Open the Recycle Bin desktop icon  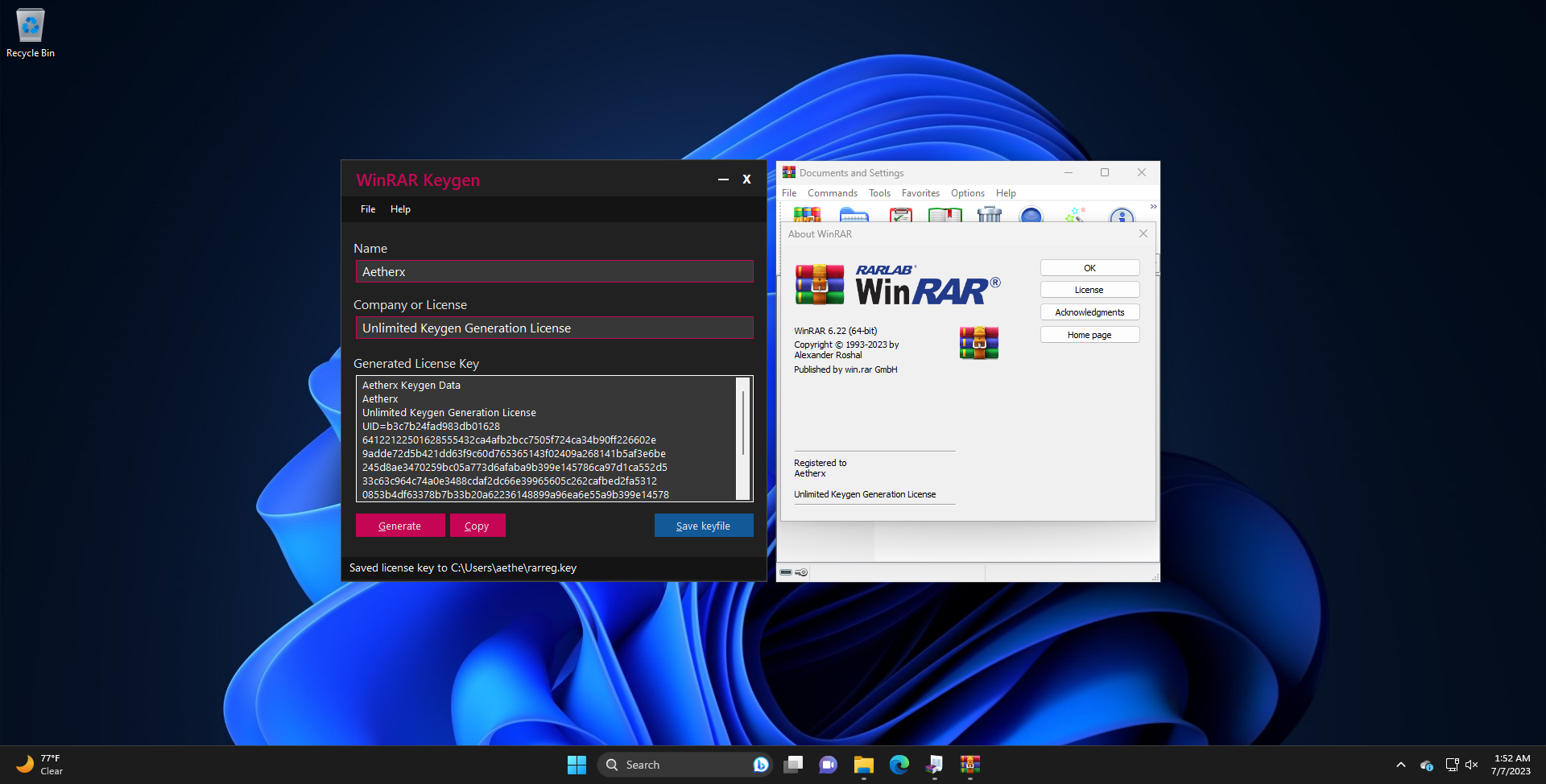coord(31,33)
